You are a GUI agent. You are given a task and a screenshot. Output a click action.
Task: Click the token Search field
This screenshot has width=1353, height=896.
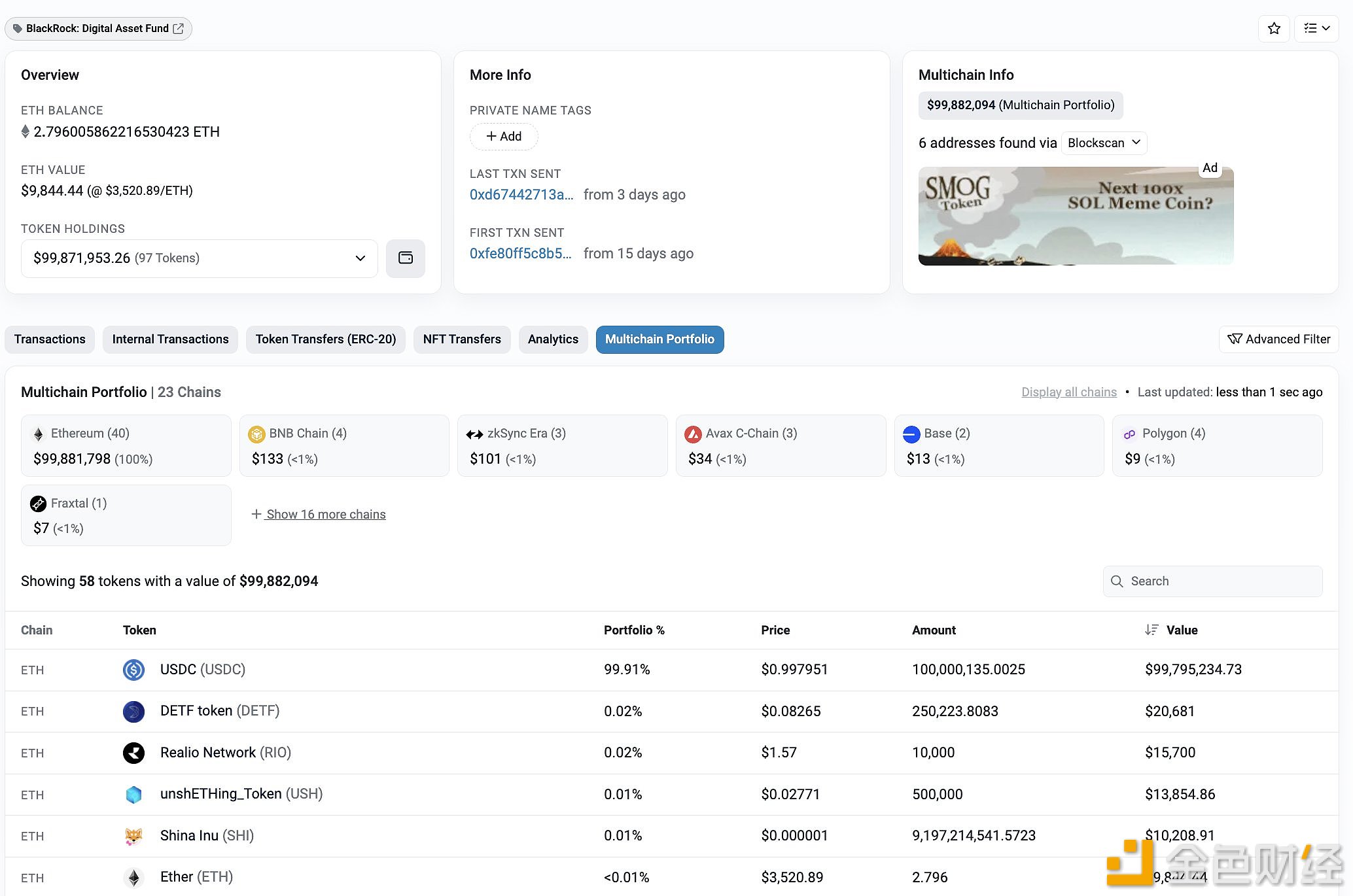tap(1213, 581)
